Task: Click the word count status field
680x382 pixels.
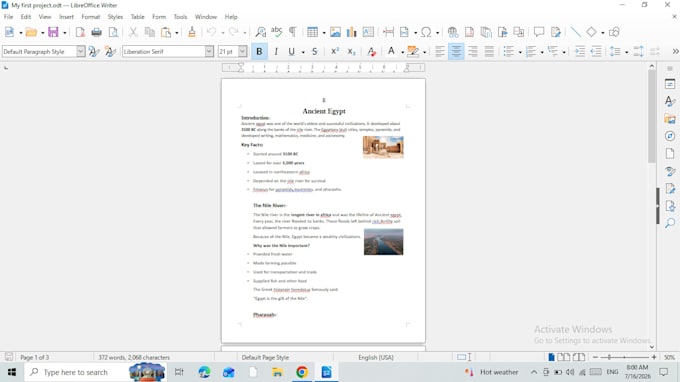Action: click(134, 357)
